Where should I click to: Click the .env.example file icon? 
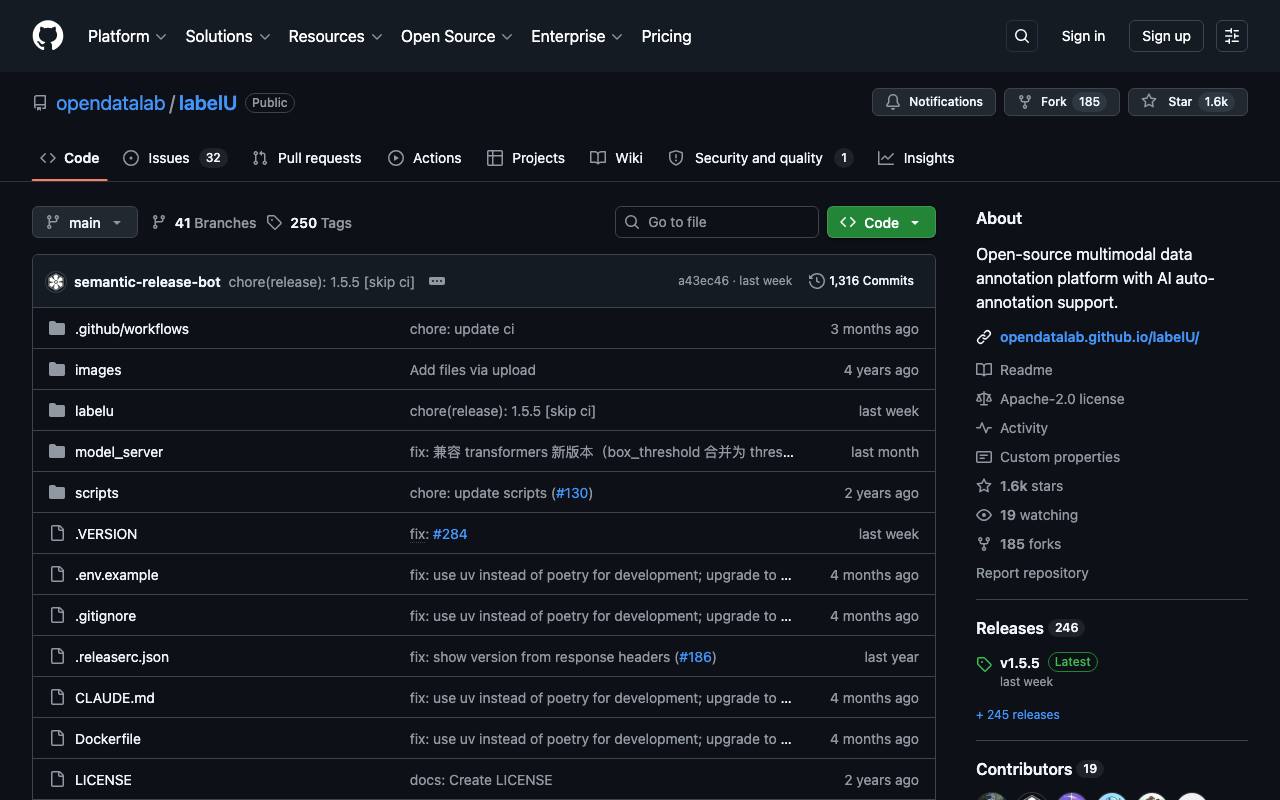point(57,574)
